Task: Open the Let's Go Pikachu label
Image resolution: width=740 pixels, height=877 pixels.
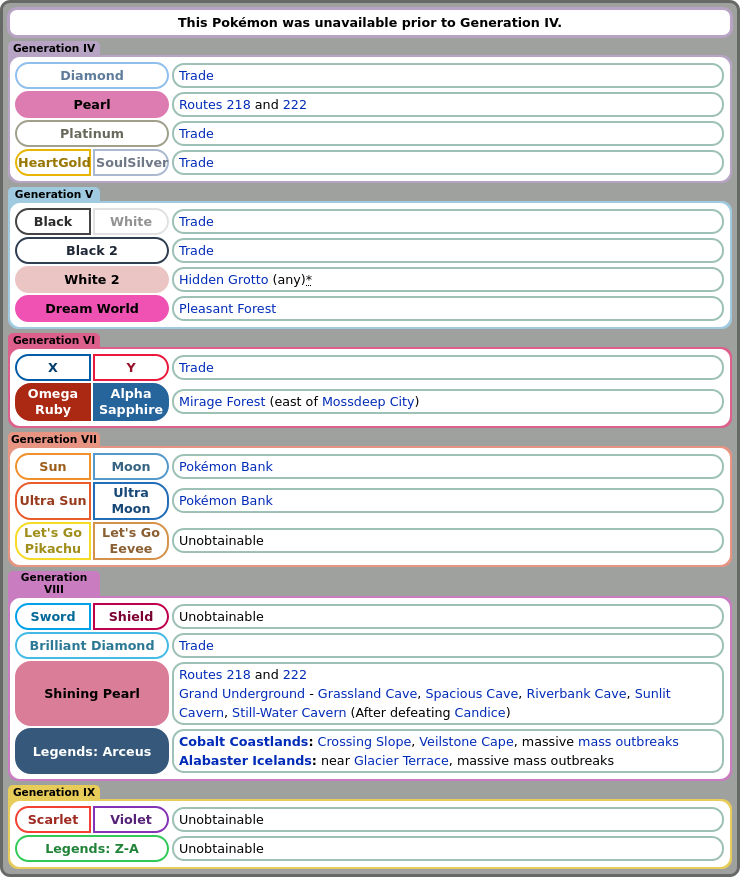Action: point(53,540)
